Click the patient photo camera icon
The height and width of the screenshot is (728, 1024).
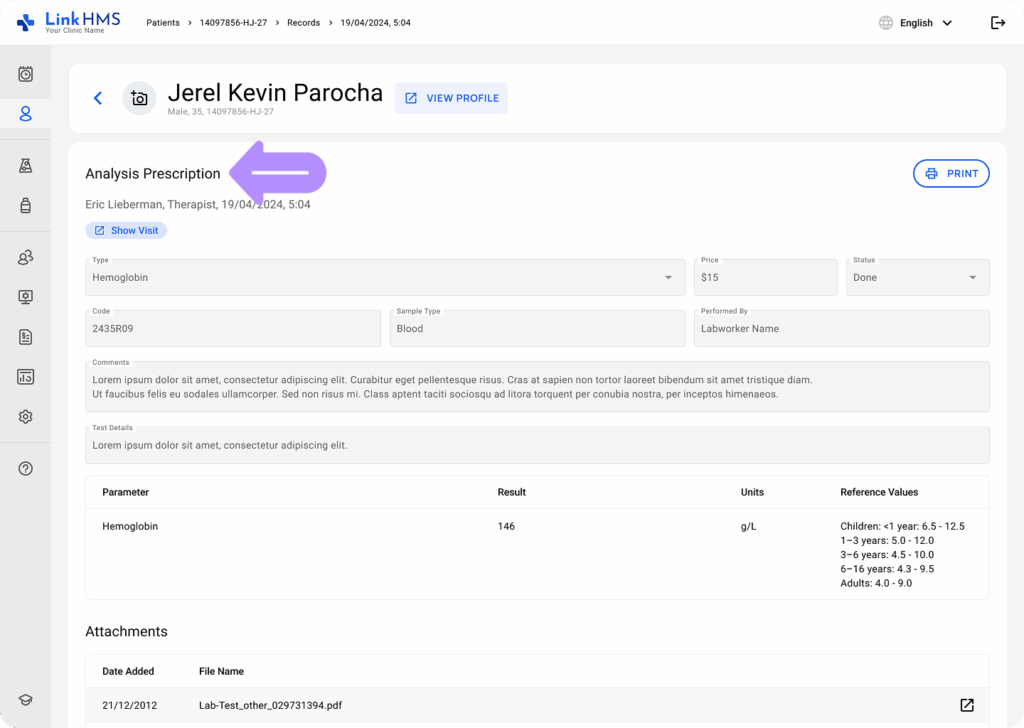click(x=139, y=98)
